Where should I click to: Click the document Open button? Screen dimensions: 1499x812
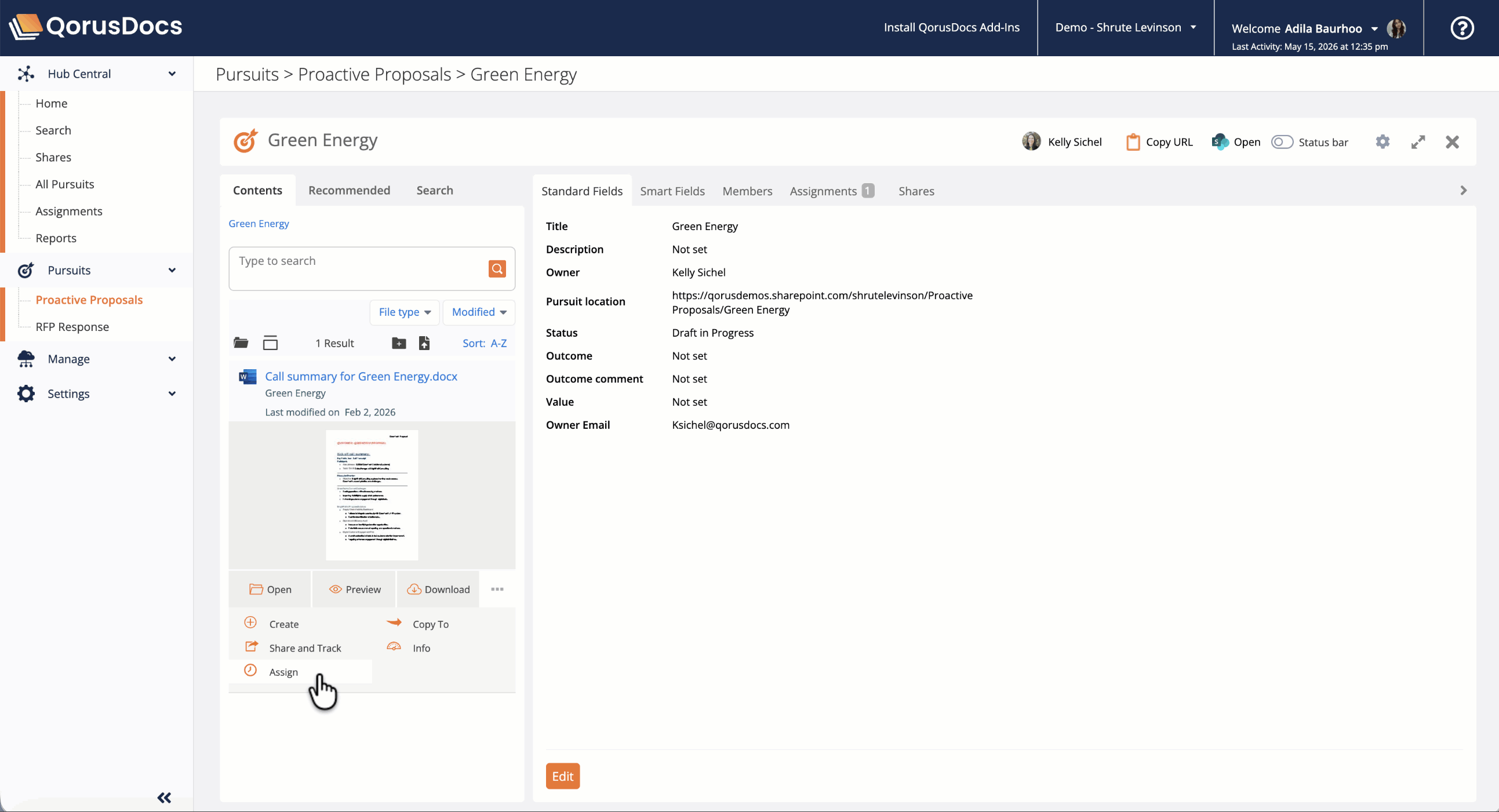270,589
